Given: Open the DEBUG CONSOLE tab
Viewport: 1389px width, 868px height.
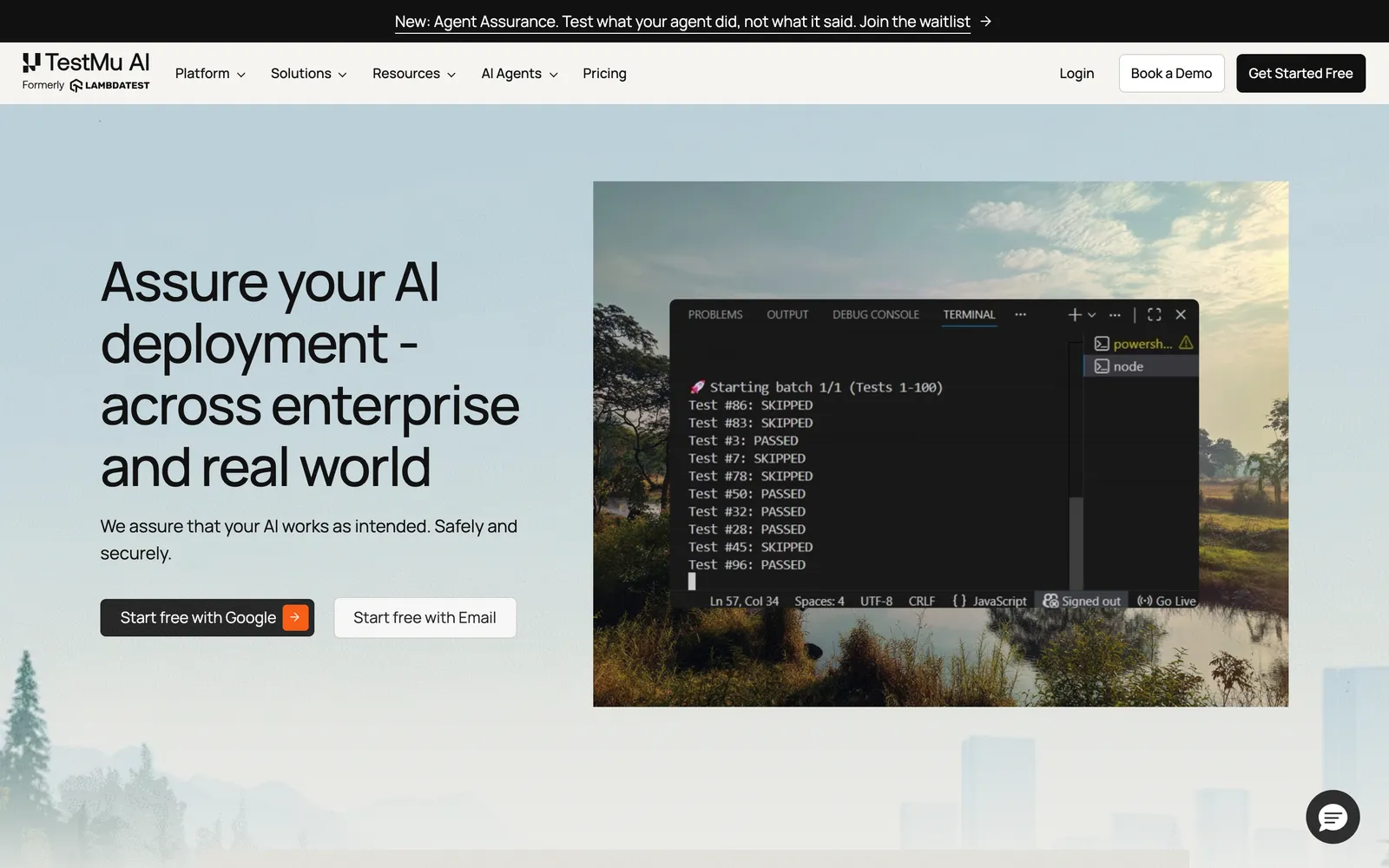Looking at the screenshot, I should point(876,314).
